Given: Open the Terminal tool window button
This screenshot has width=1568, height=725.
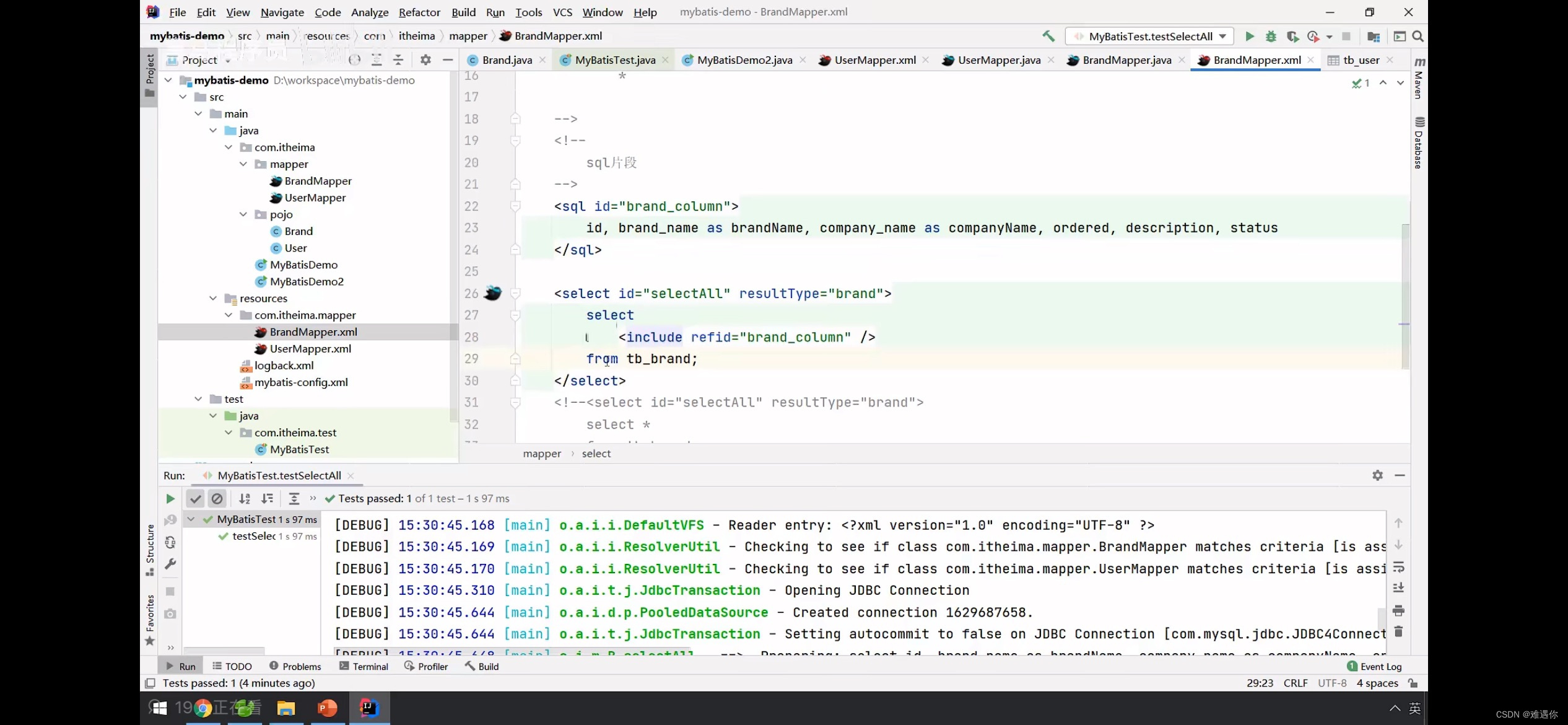Looking at the screenshot, I should (x=364, y=666).
